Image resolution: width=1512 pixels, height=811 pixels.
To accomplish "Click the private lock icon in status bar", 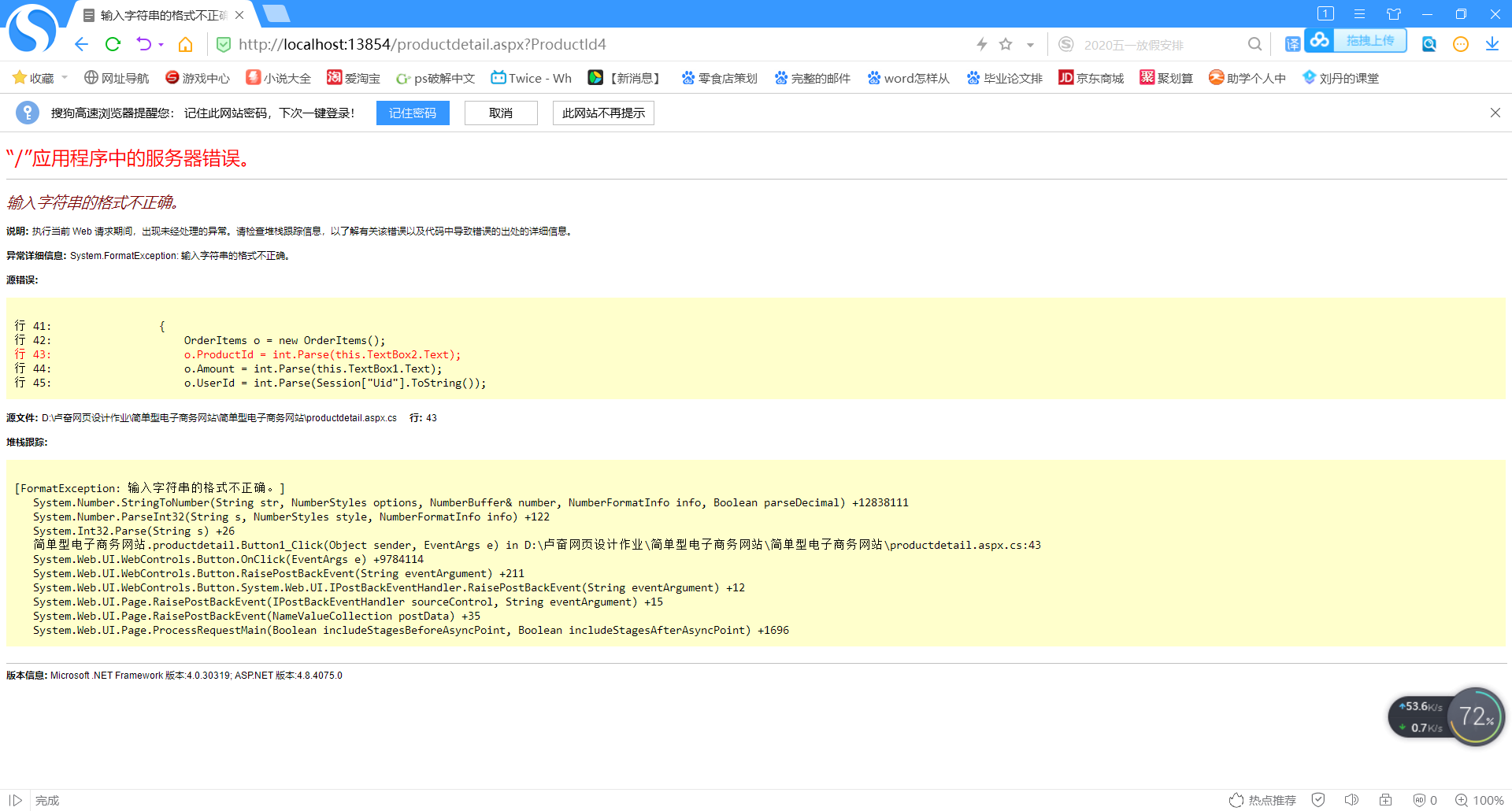I will coord(1385,800).
